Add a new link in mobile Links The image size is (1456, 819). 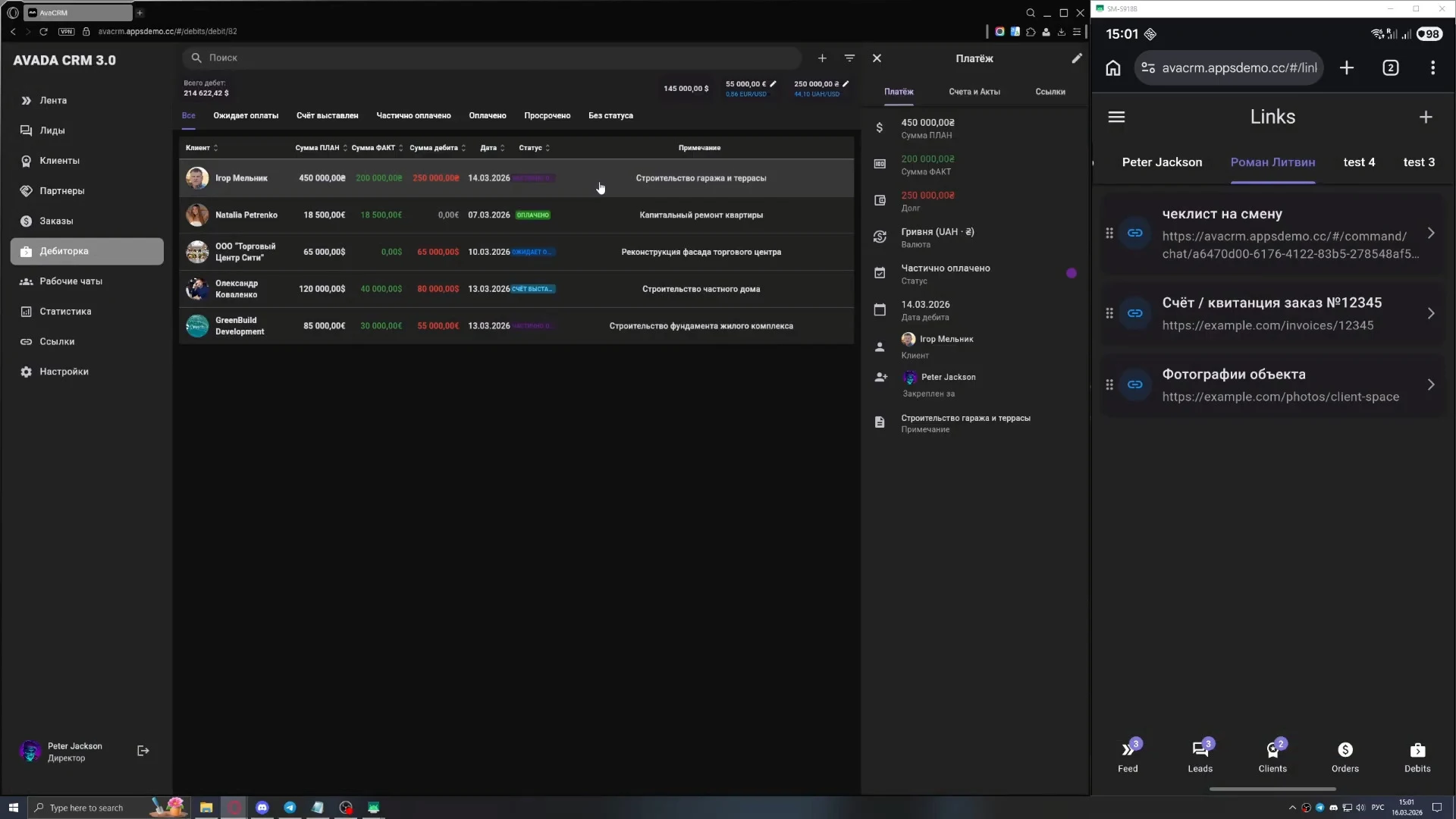1426,117
